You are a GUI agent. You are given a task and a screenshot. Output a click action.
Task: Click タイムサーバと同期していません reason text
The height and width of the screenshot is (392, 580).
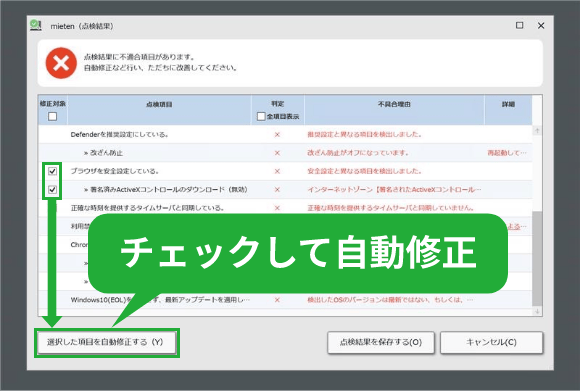[x=391, y=208]
